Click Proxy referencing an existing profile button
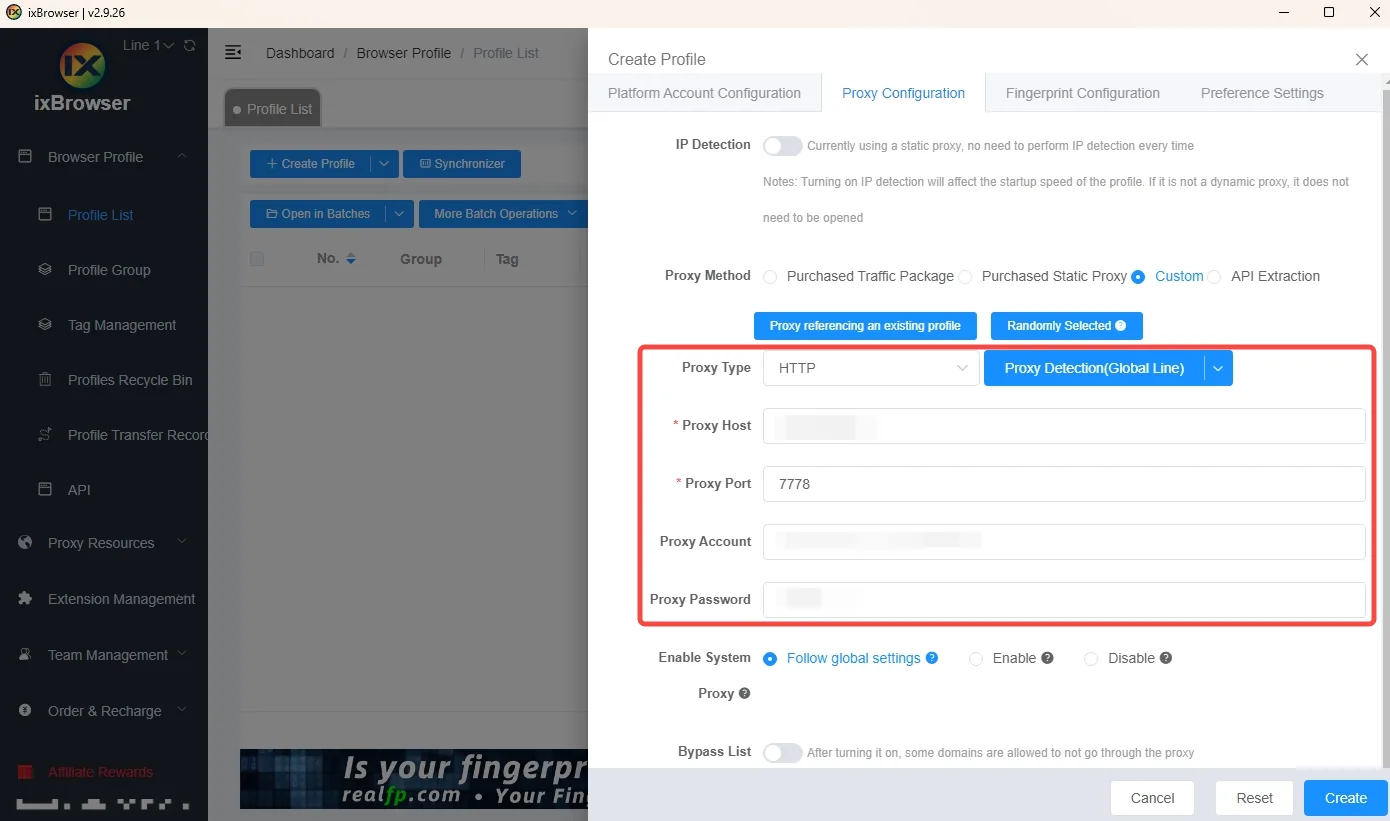 click(x=865, y=326)
